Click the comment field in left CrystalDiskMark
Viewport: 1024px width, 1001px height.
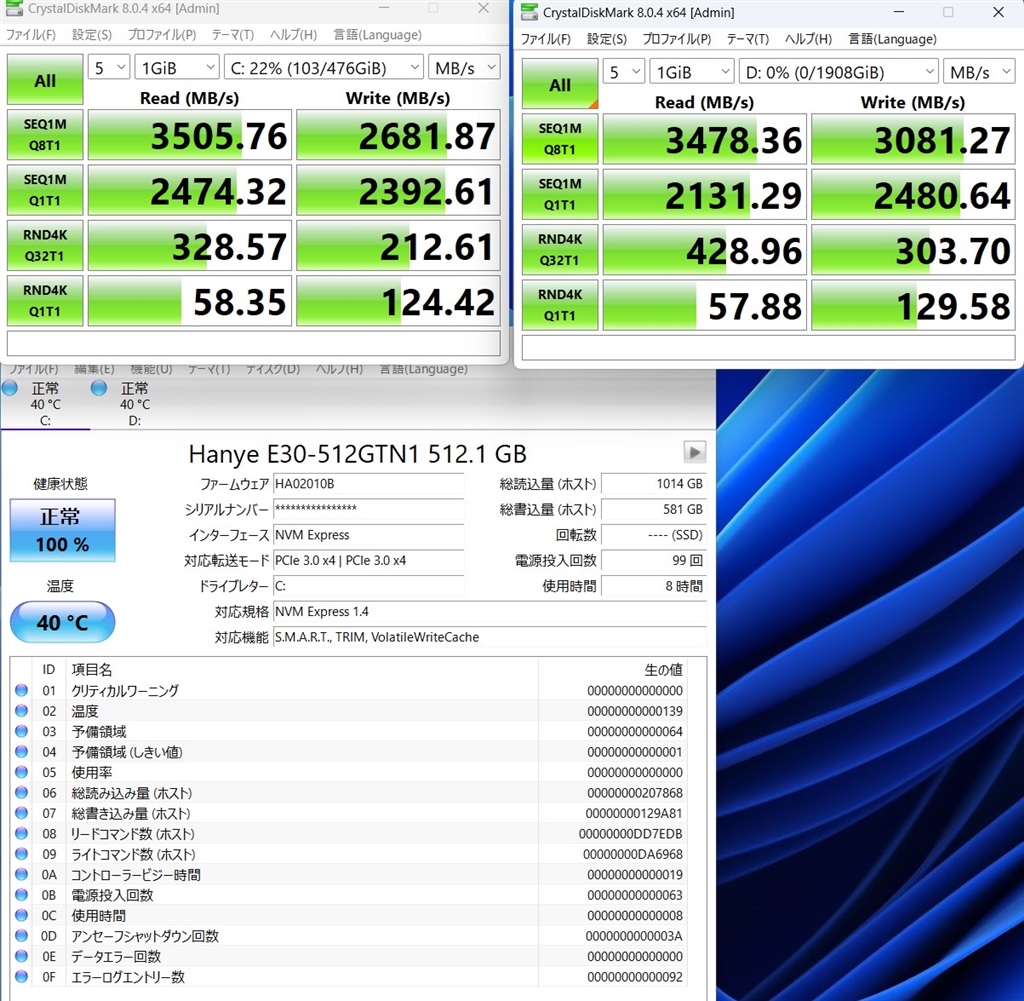tap(254, 343)
